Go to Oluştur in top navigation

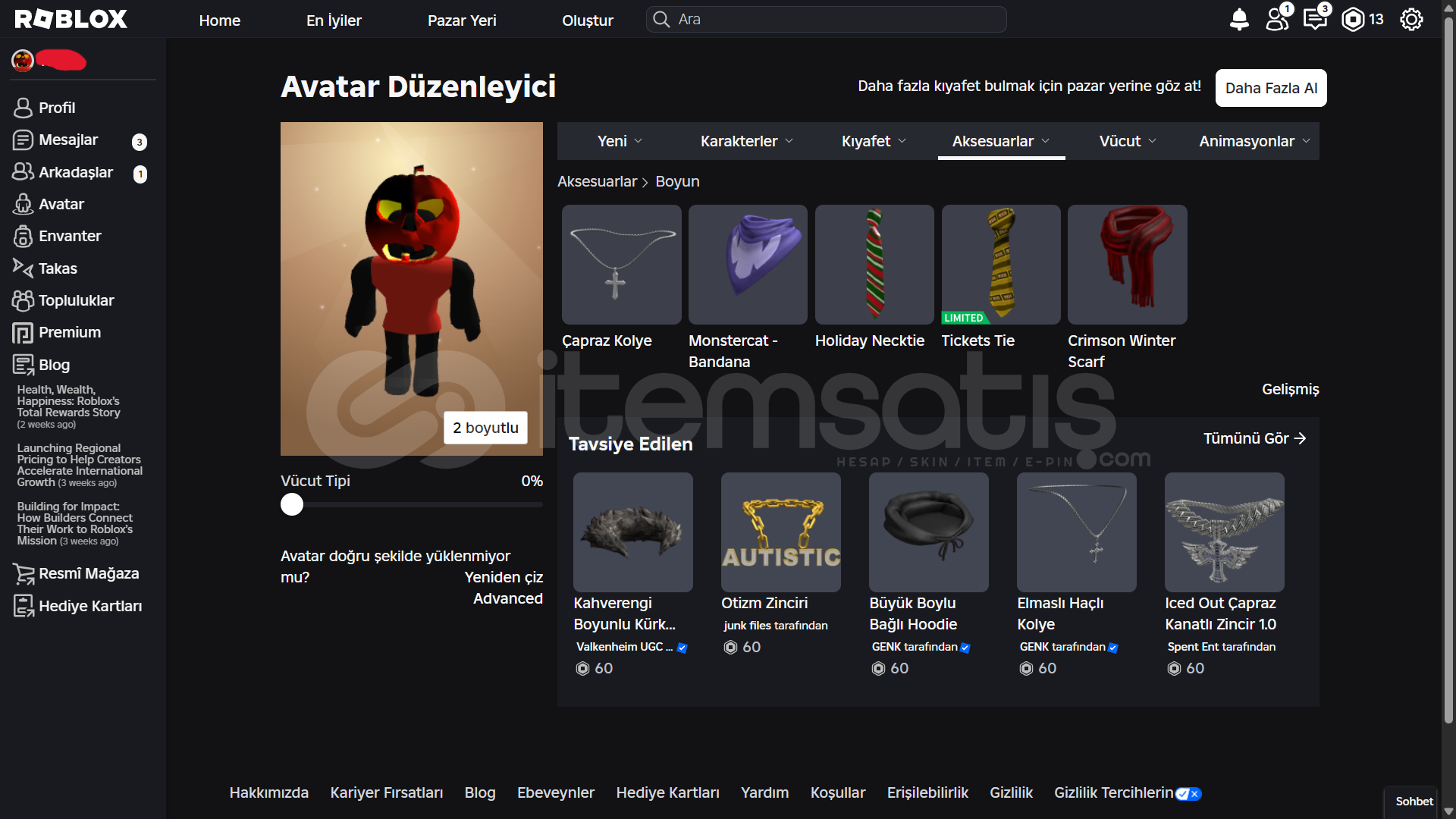pos(588,20)
